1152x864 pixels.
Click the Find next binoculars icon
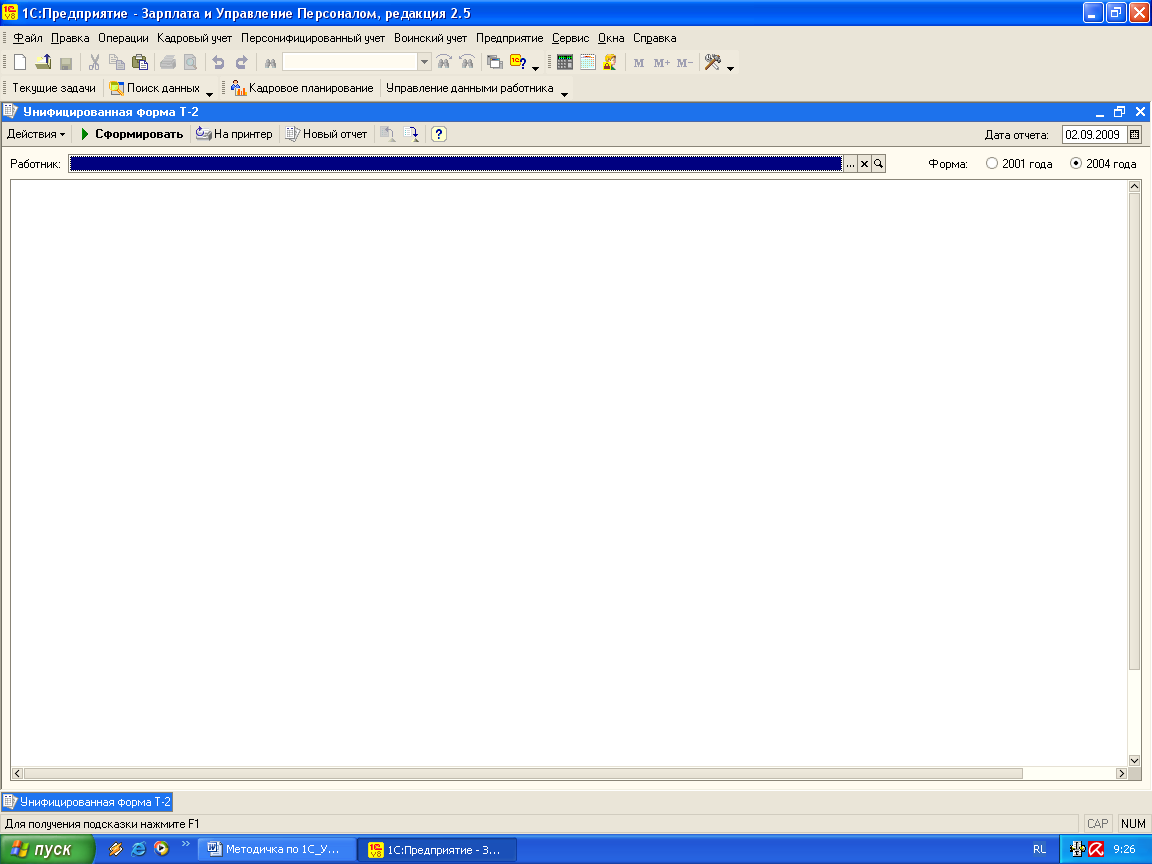pos(467,62)
